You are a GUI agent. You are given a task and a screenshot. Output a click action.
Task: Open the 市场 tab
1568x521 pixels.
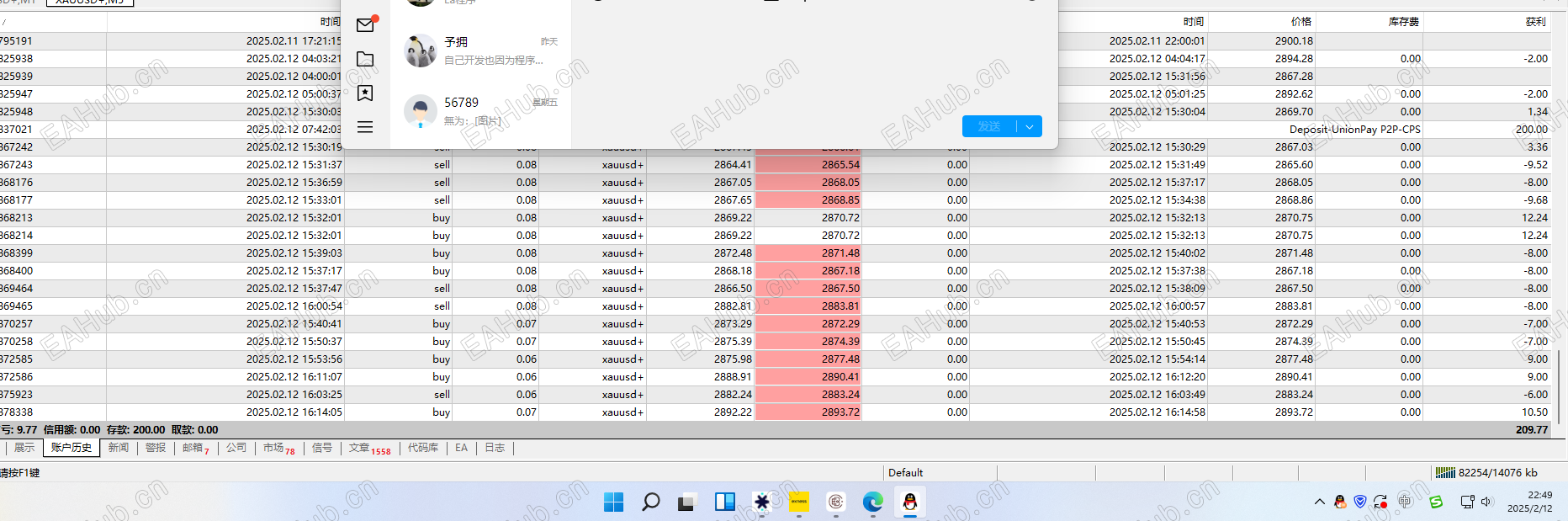pyautogui.click(x=278, y=448)
